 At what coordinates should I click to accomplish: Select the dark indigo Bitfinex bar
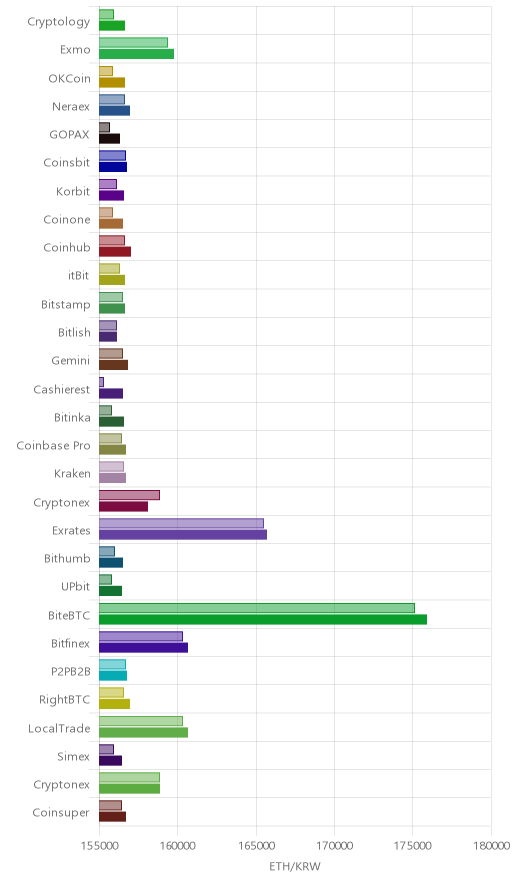pos(143,648)
